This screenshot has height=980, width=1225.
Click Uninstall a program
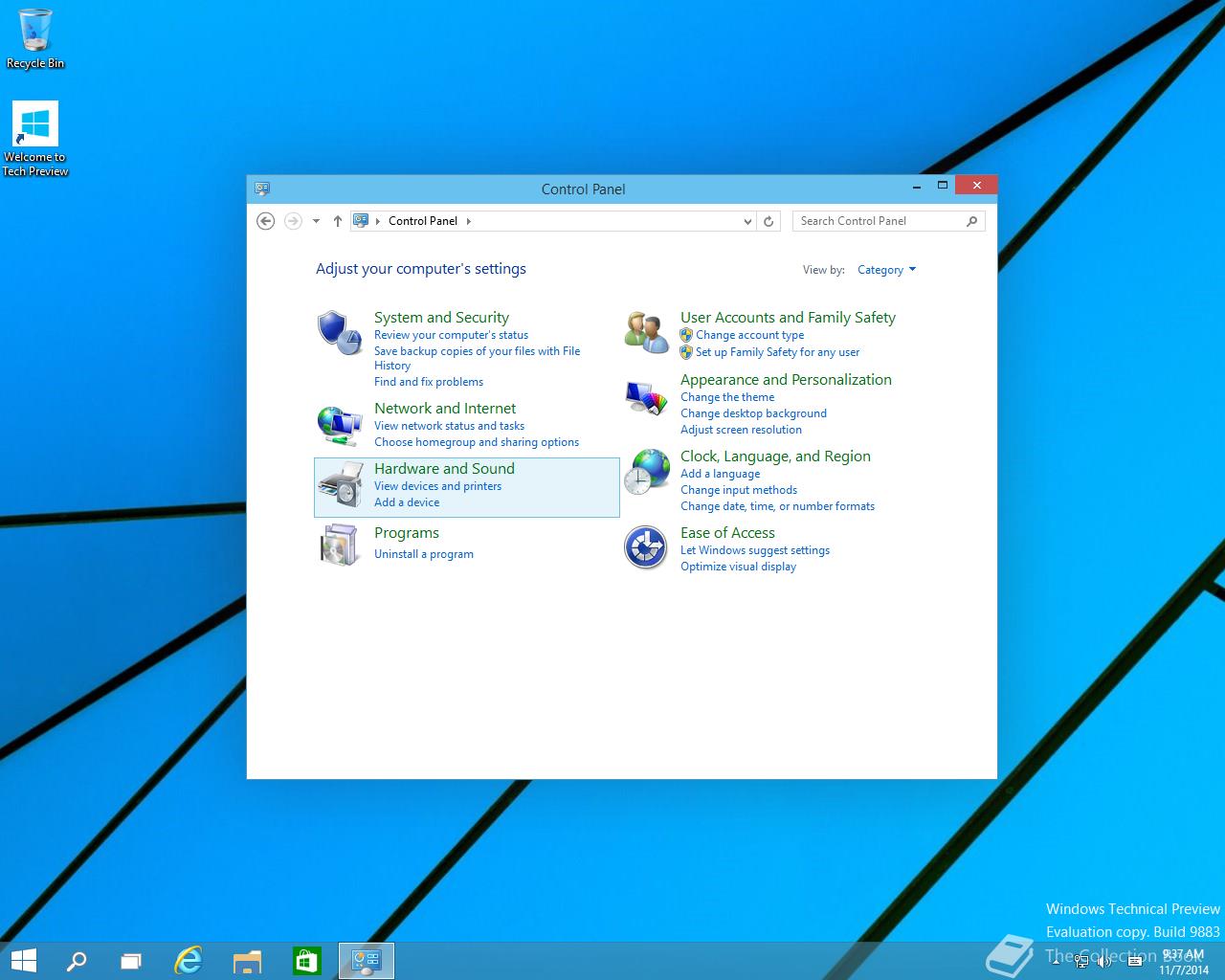[424, 554]
